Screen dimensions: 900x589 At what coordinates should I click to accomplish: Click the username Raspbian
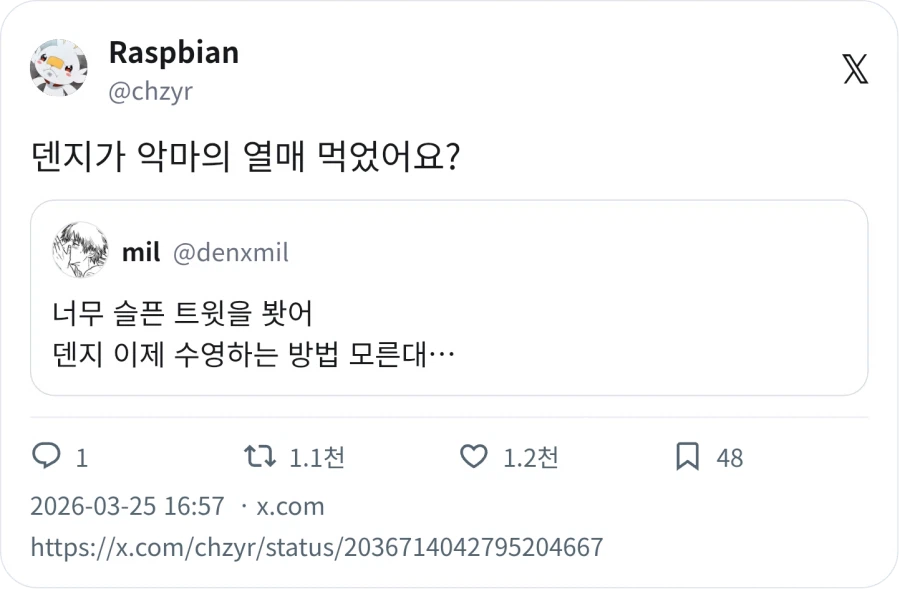click(x=173, y=54)
